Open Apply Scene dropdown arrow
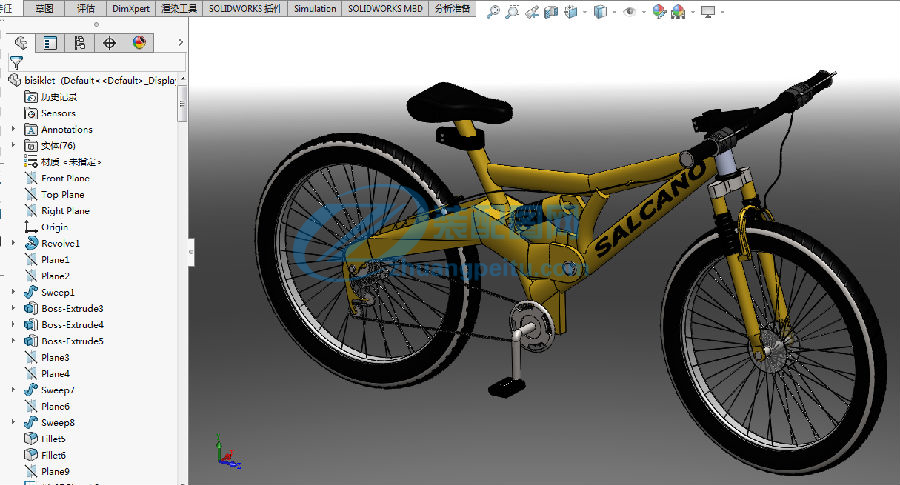 (692, 12)
